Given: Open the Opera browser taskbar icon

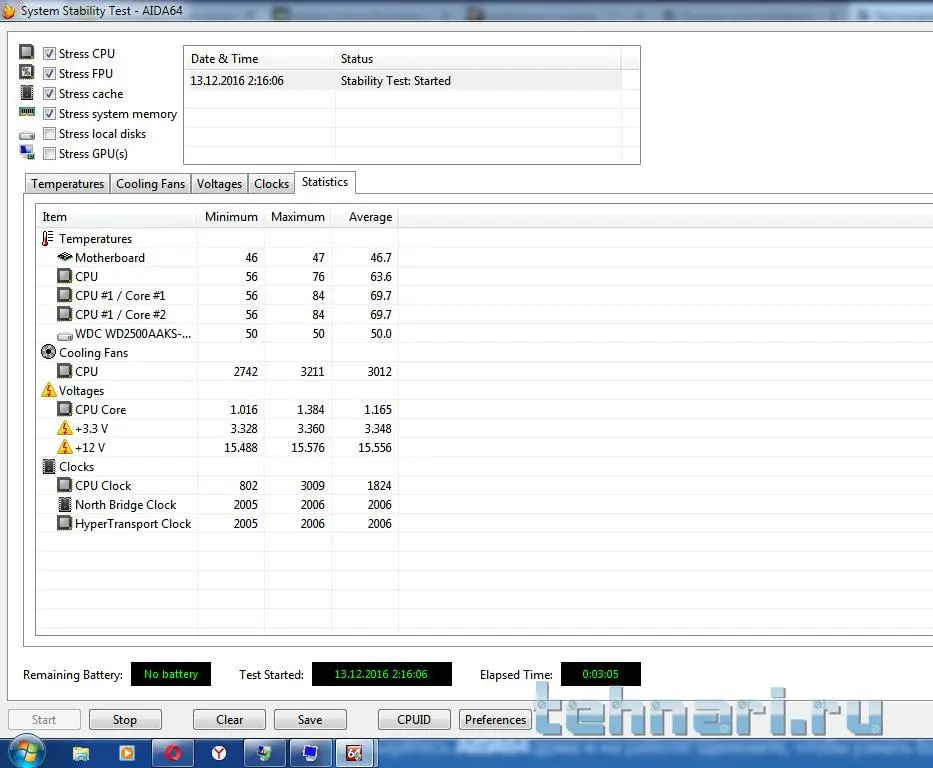Looking at the screenshot, I should [173, 754].
